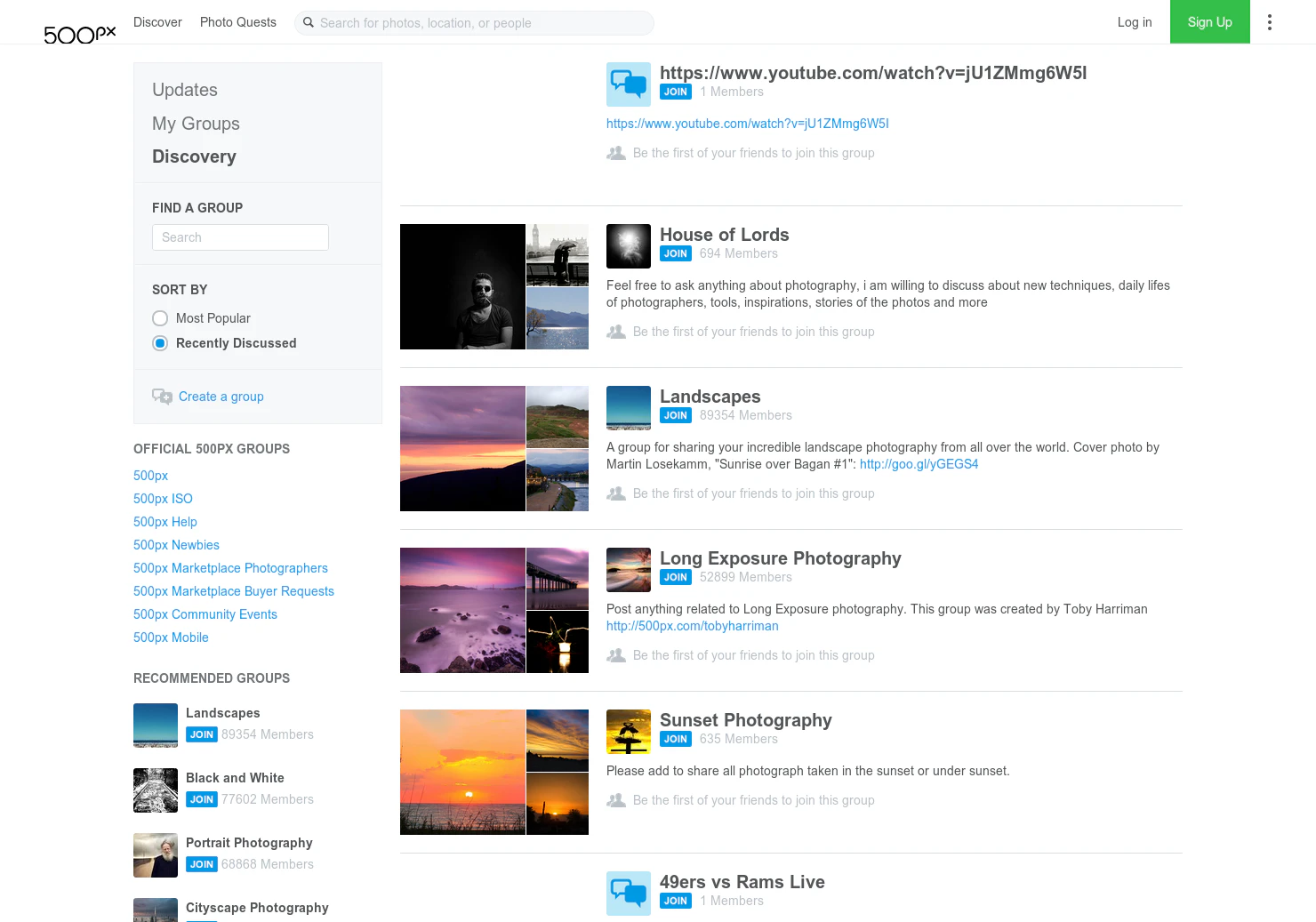Join recommended Black and White group
This screenshot has height=922, width=1316.
202,799
